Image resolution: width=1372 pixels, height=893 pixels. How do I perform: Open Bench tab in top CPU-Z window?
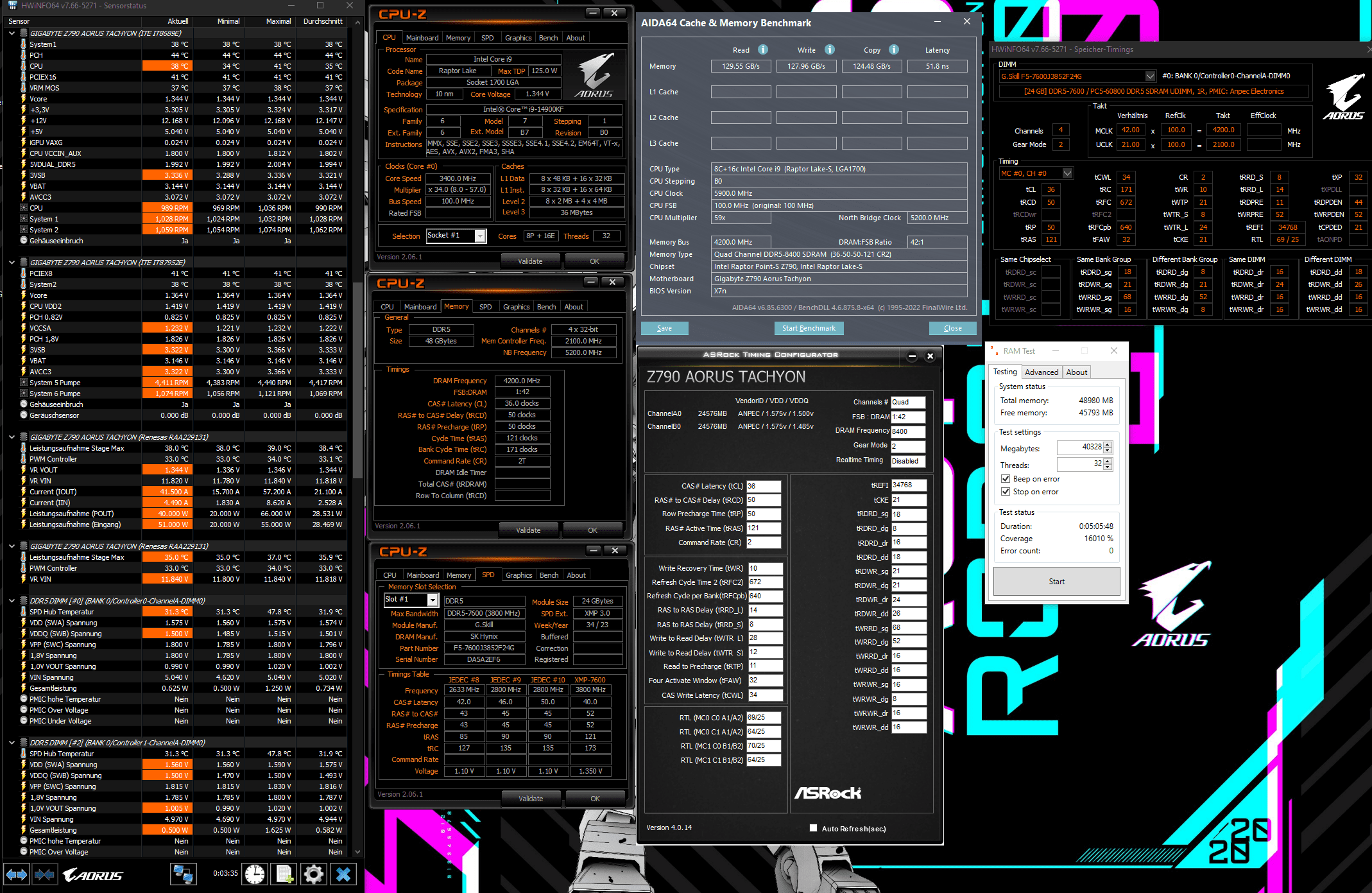[x=548, y=38]
